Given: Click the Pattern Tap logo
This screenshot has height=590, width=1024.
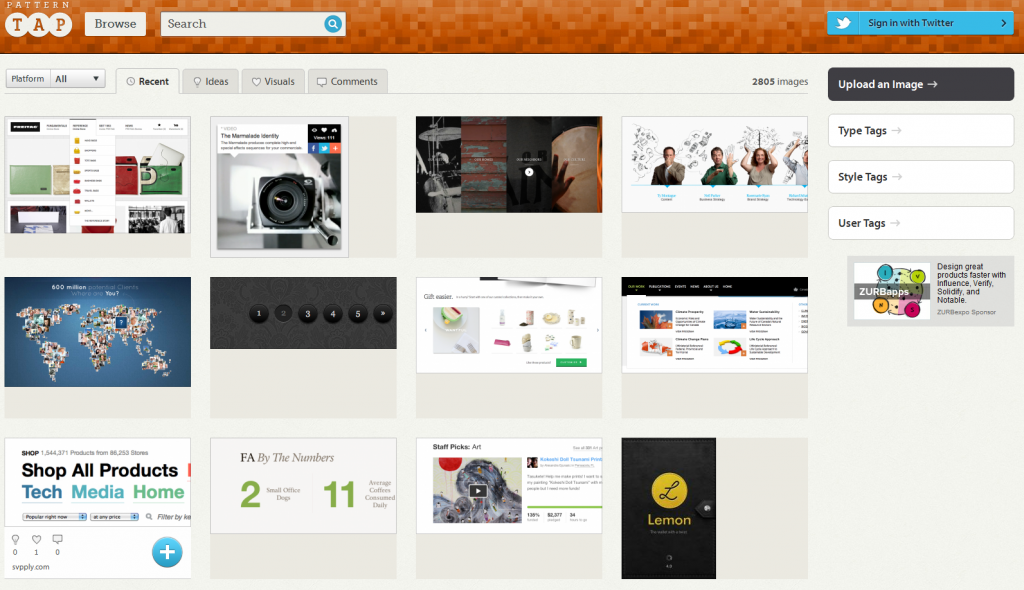Looking at the screenshot, I should (x=39, y=20).
